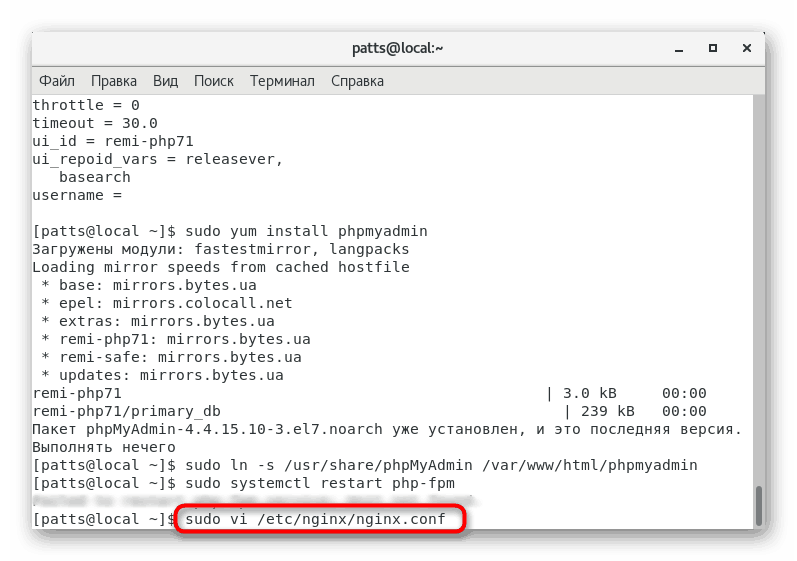Open the Справка menu

[357, 81]
